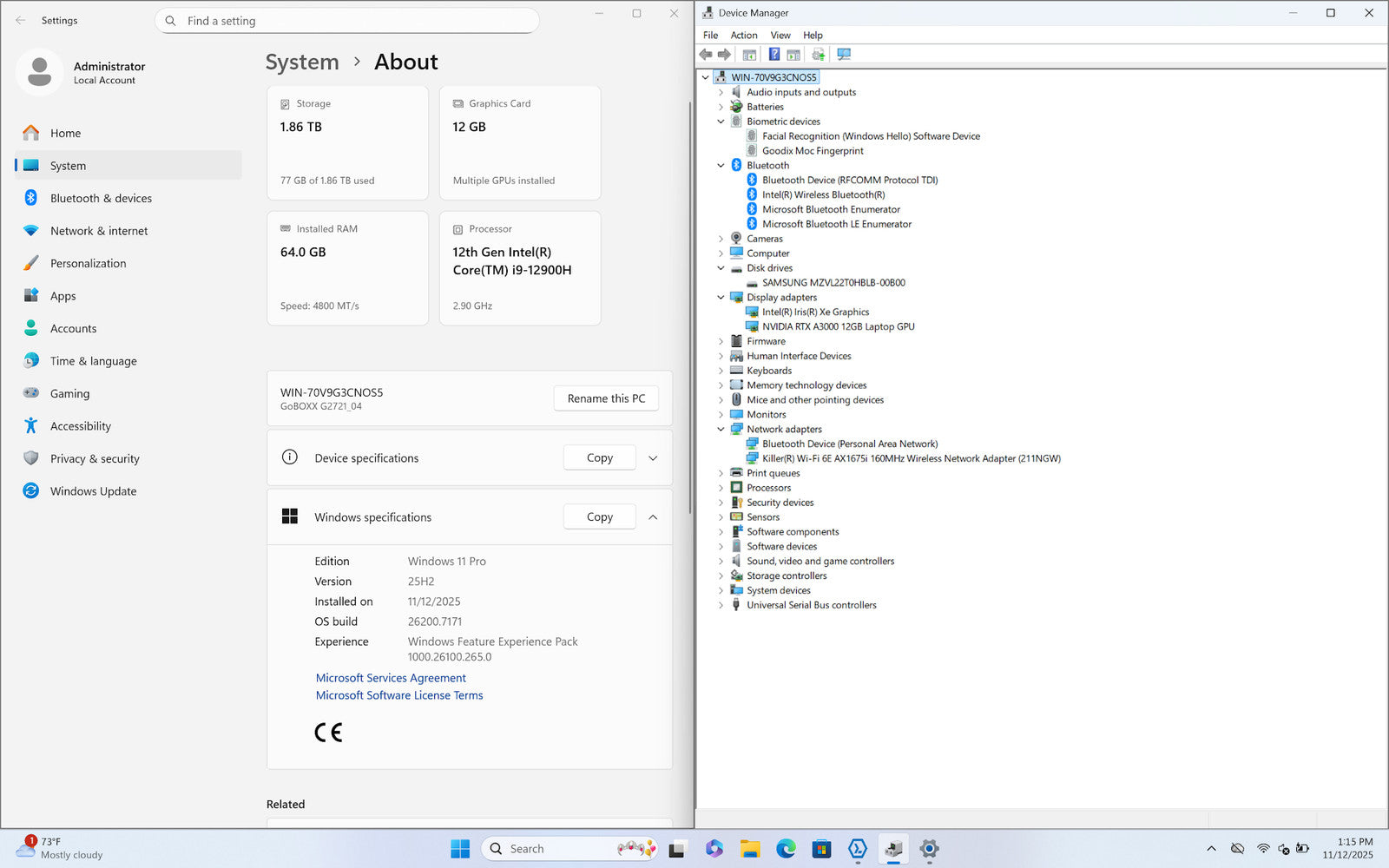Open Device Manager Help via question mark icon
This screenshot has height=868, width=1389.
[773, 55]
